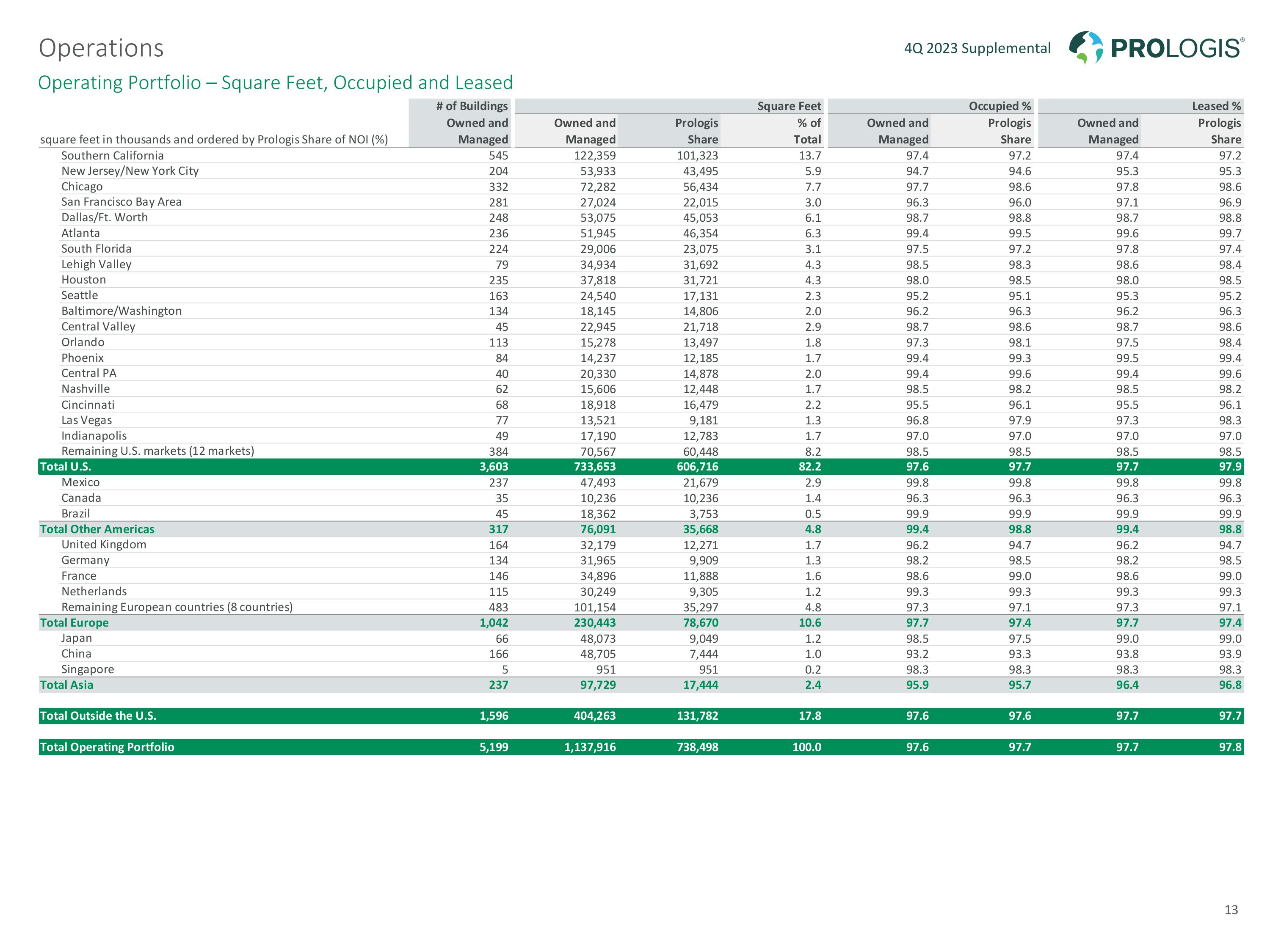
Task: Select the Remaining European countries row label
Action: coord(177,607)
